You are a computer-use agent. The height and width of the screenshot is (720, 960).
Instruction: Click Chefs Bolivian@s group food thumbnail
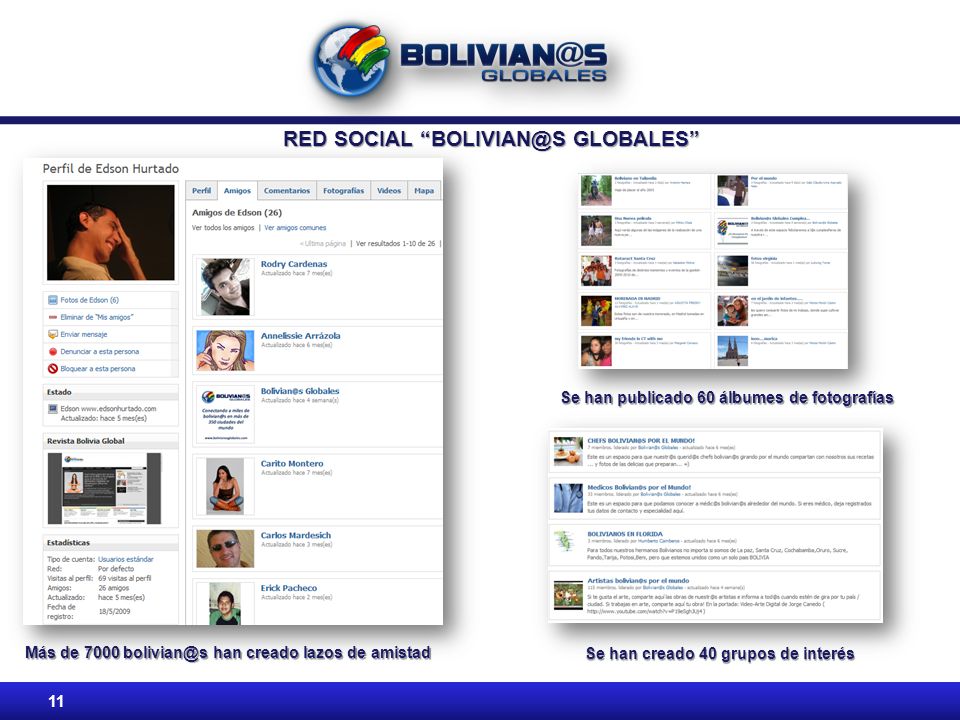[x=568, y=451]
